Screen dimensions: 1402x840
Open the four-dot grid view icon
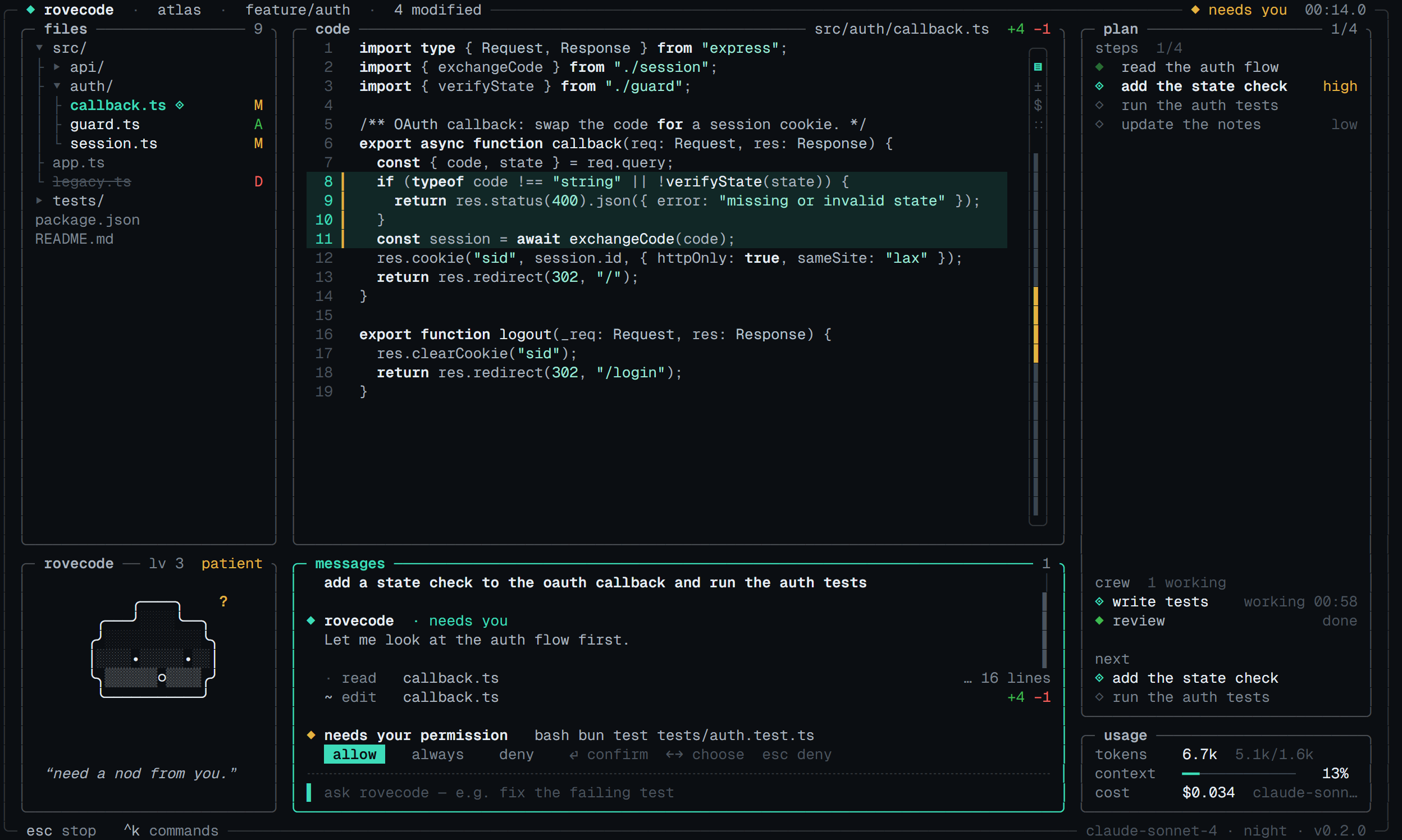pyautogui.click(x=1038, y=125)
